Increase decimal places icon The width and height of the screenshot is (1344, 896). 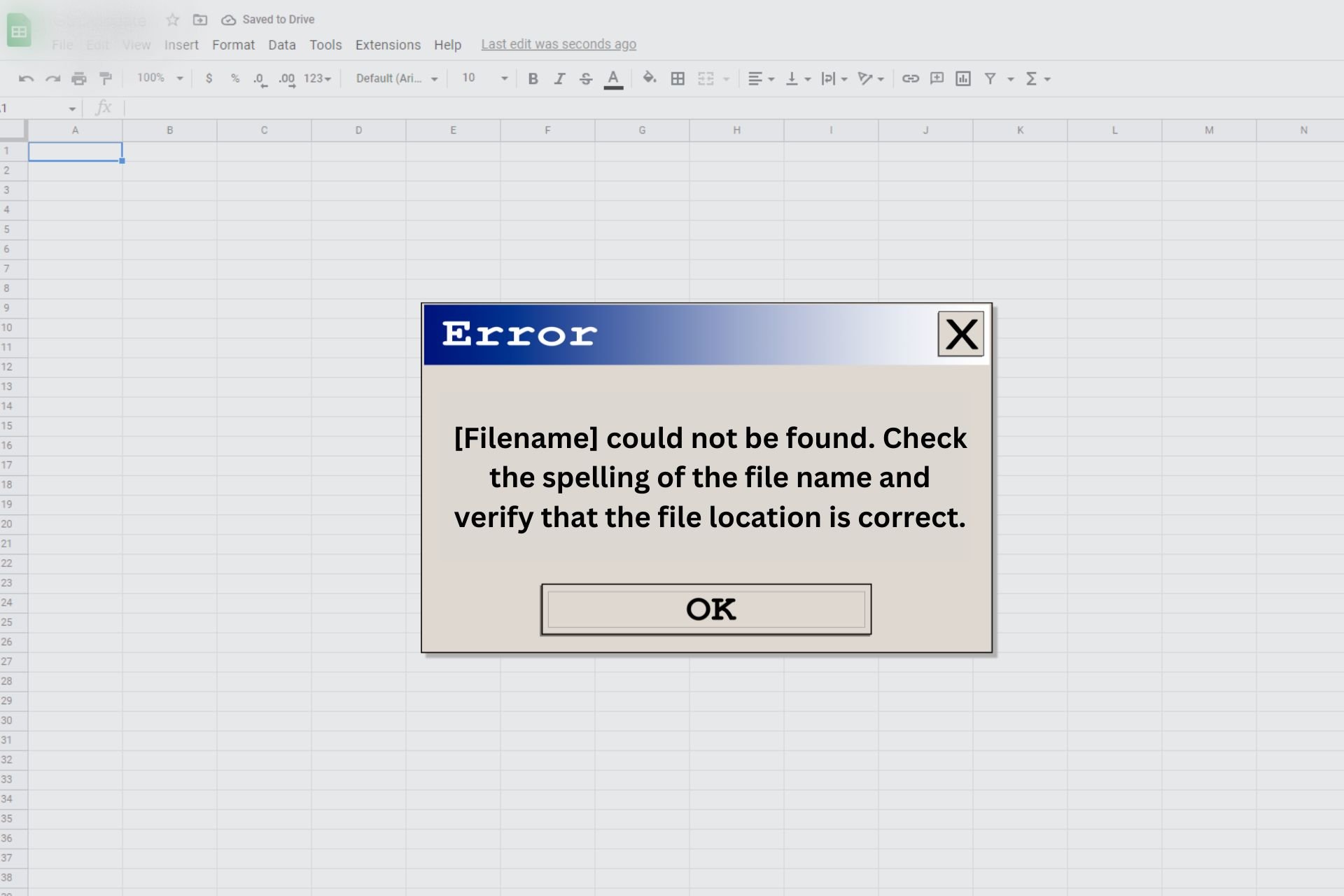287,79
